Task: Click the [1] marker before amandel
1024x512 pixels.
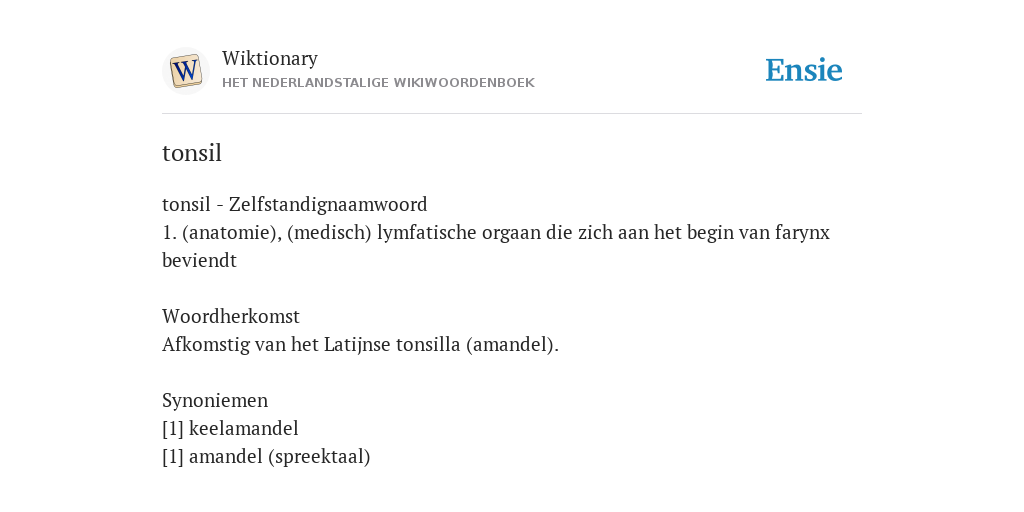Action: coord(173,456)
